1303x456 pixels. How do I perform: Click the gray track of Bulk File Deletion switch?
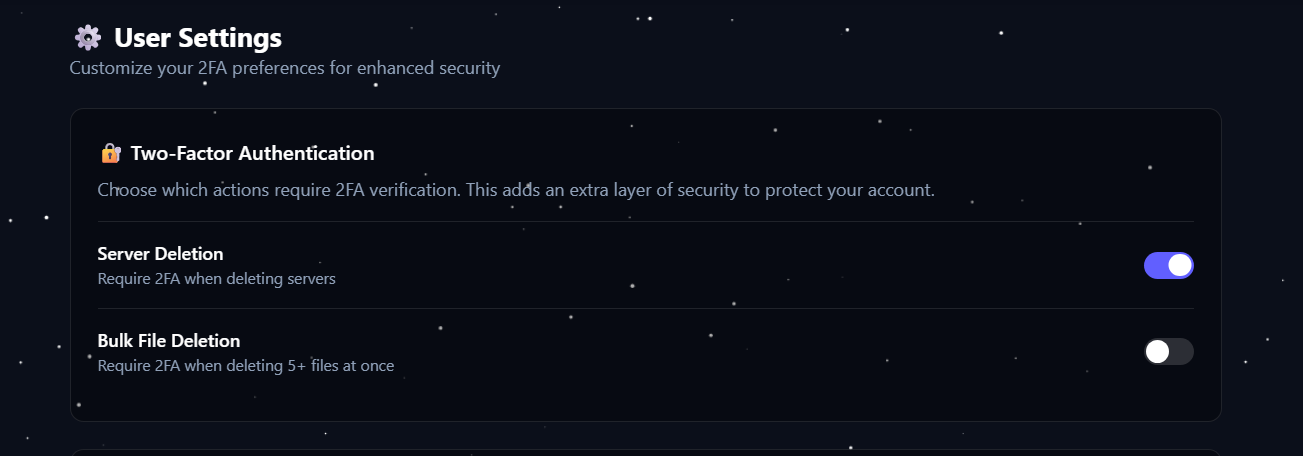(1182, 352)
